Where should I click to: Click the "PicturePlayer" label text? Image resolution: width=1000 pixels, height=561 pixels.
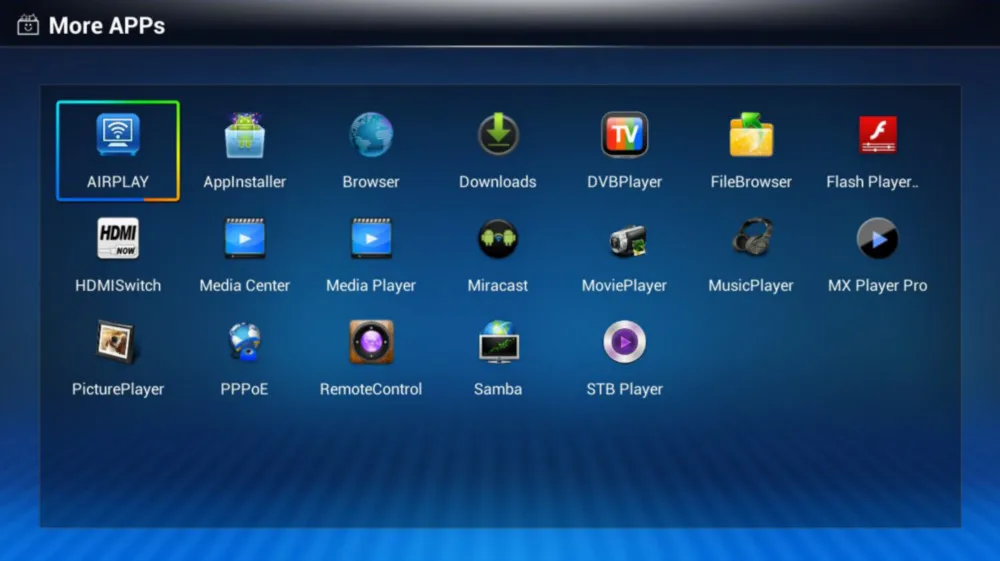click(x=118, y=390)
